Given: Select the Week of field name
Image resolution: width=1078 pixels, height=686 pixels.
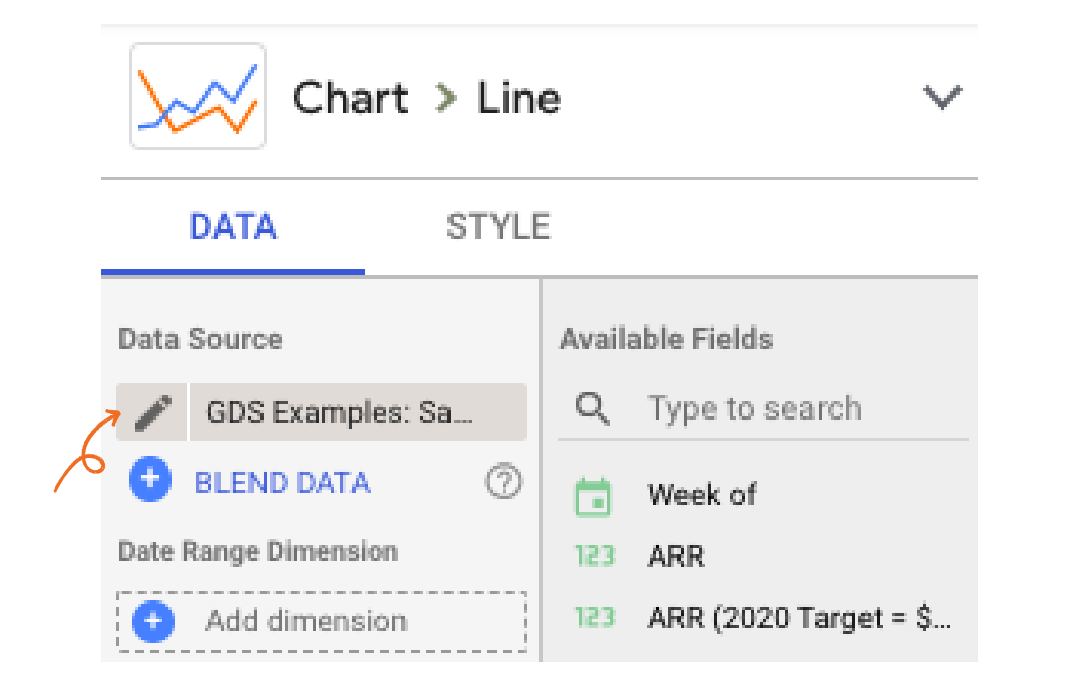Looking at the screenshot, I should click(702, 495).
